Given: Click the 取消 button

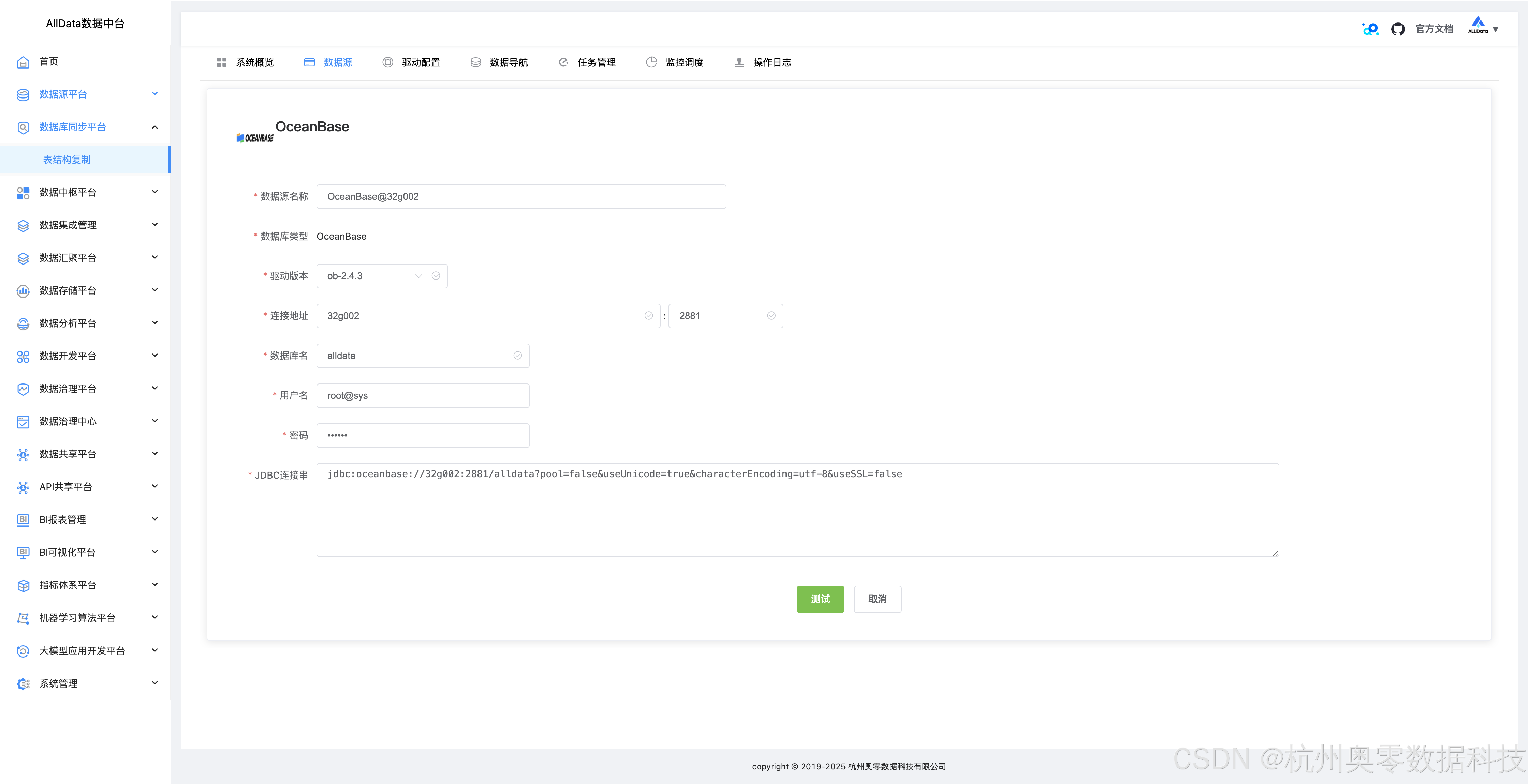Looking at the screenshot, I should coord(877,599).
